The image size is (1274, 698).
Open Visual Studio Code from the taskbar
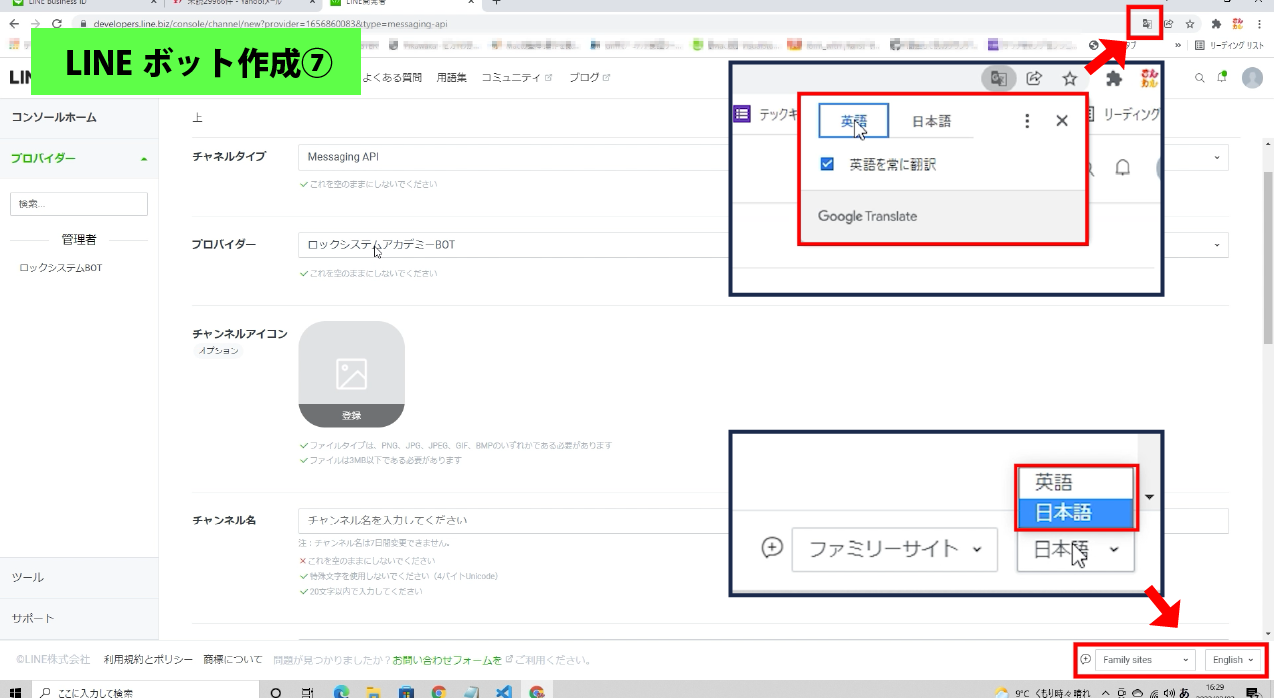(503, 691)
